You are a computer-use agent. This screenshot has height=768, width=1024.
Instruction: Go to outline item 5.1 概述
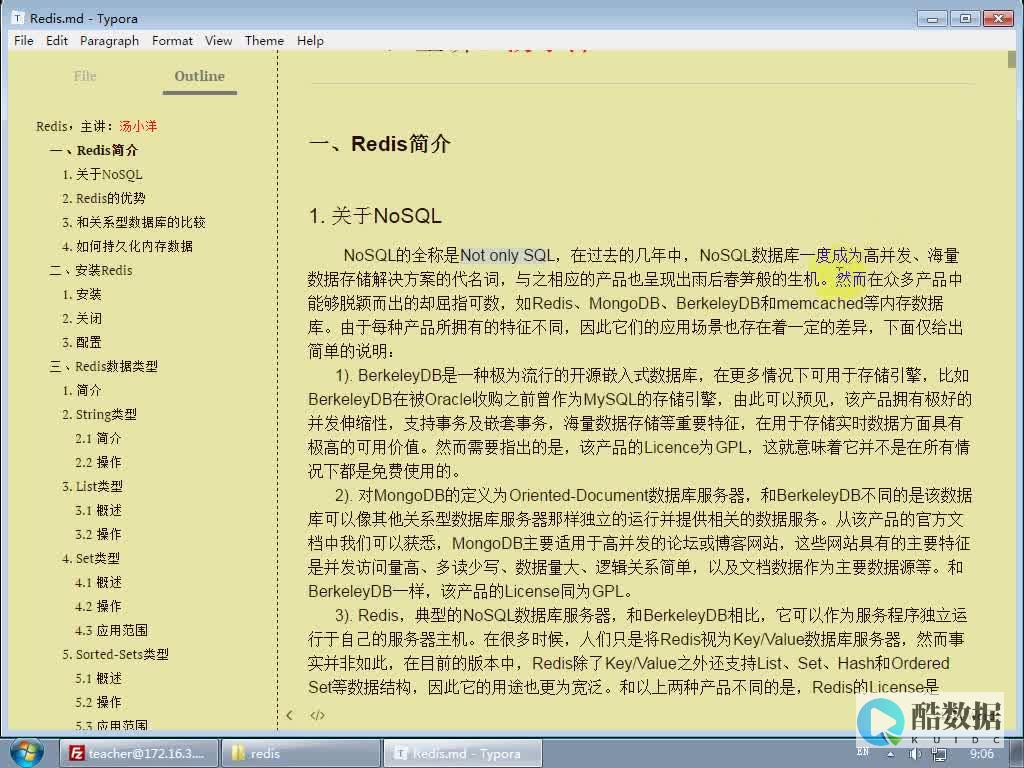[99, 679]
